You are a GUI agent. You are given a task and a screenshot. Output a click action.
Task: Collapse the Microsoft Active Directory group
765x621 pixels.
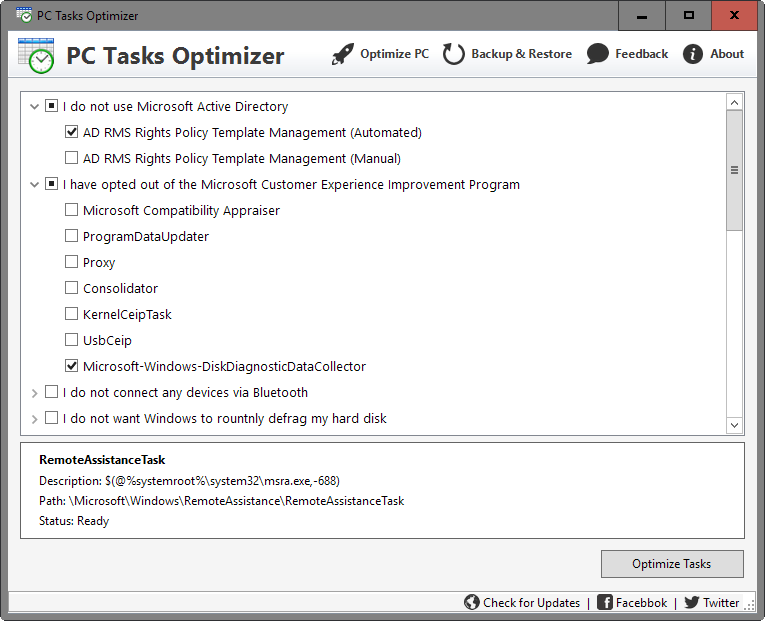(x=35, y=106)
